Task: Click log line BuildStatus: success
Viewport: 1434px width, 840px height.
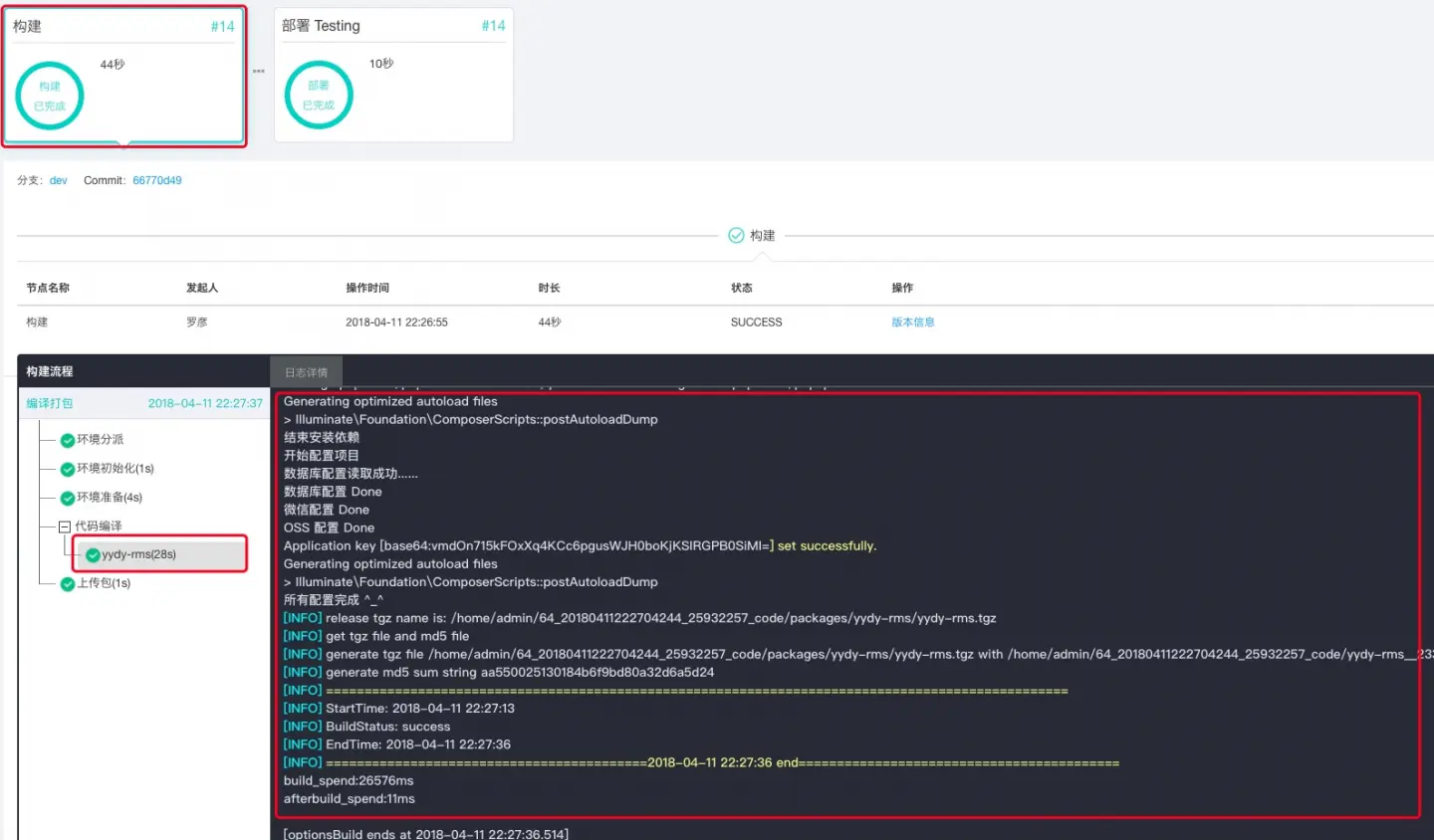Action: coord(366,727)
